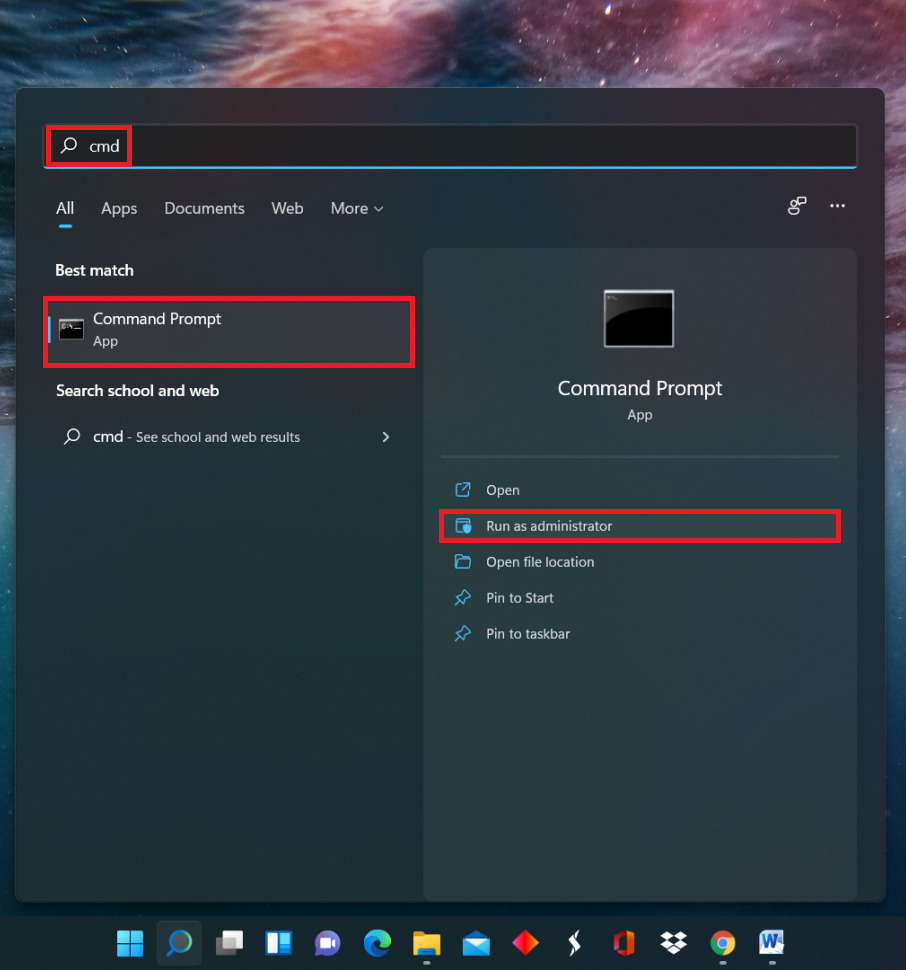906x970 pixels.
Task: Click the search feedback/account icon
Action: pyautogui.click(x=797, y=205)
